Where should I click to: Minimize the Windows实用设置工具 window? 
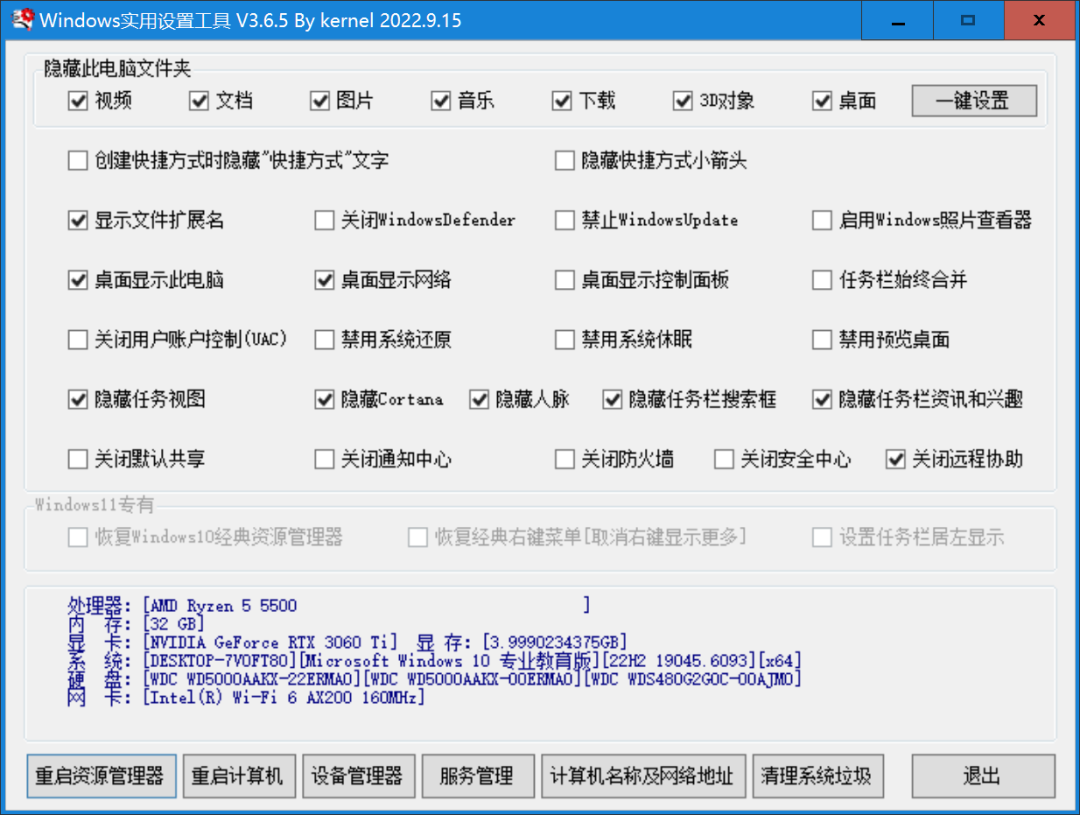point(897,20)
